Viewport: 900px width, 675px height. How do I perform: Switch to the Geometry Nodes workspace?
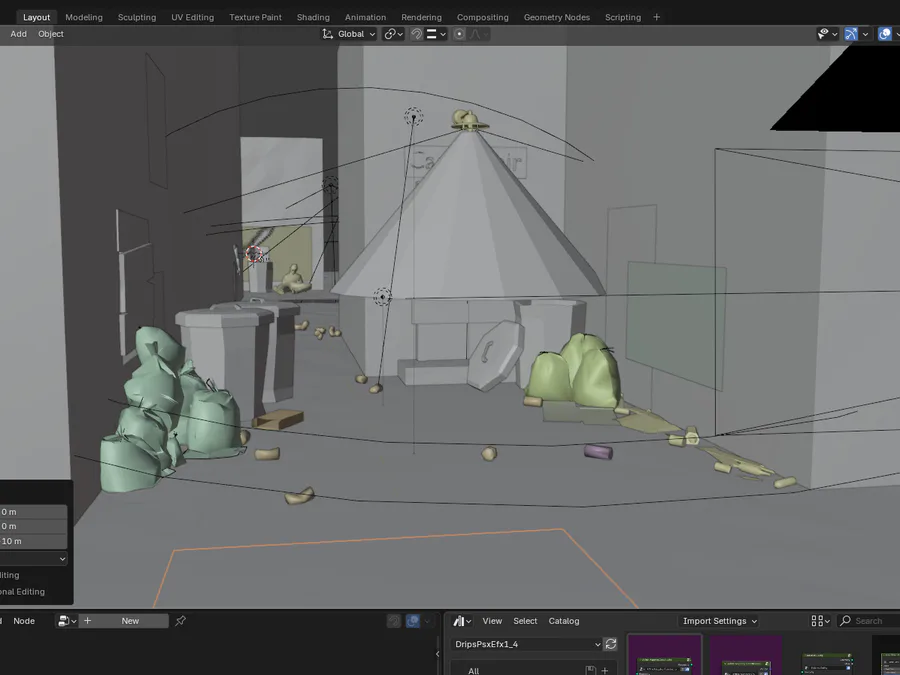(x=556, y=17)
